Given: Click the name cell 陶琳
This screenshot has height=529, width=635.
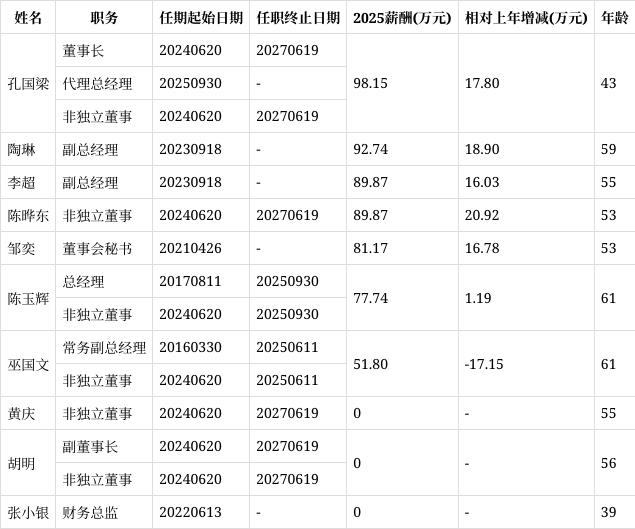Looking at the screenshot, I should 28,149.
